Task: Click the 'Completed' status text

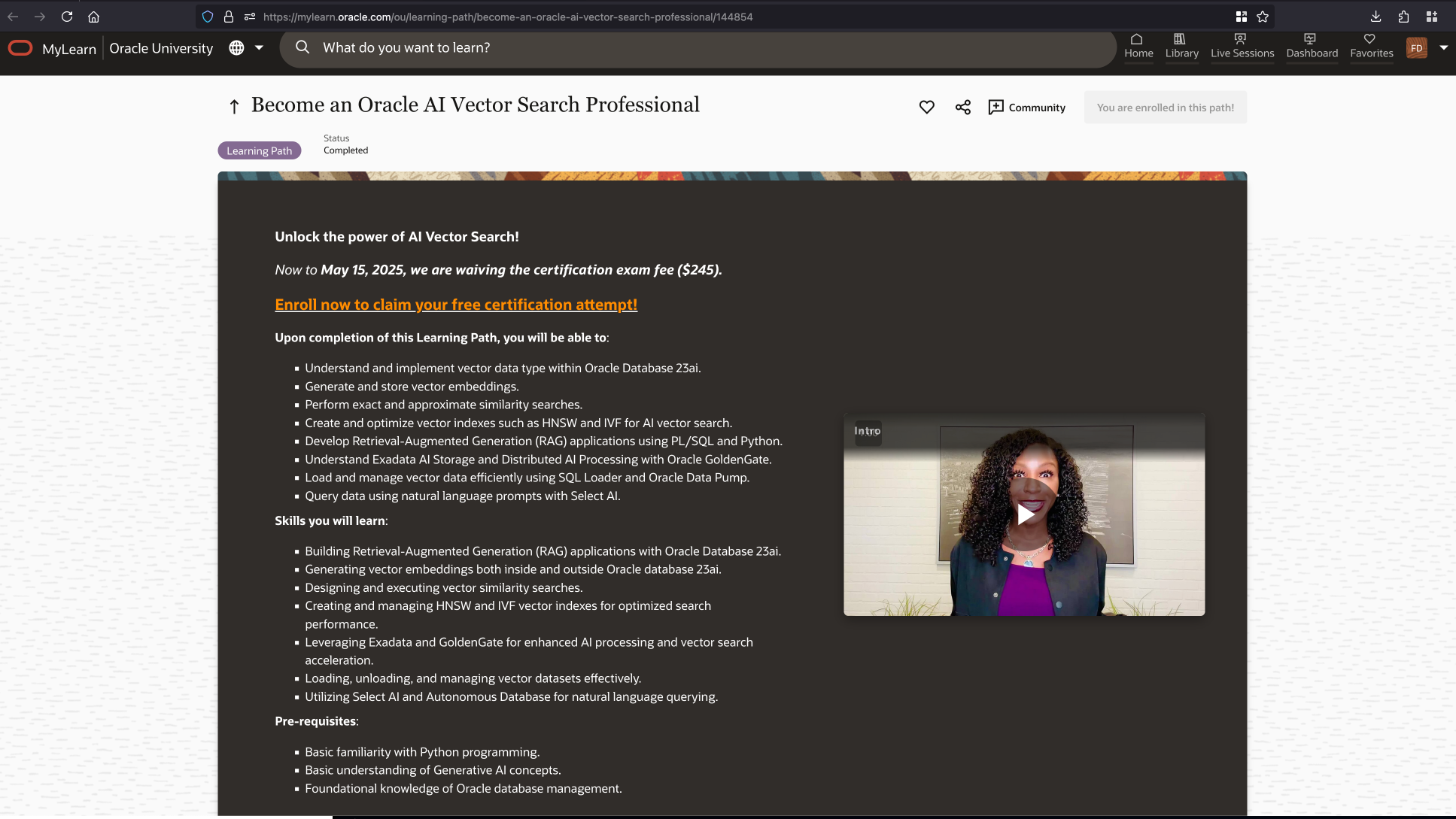Action: [x=346, y=150]
